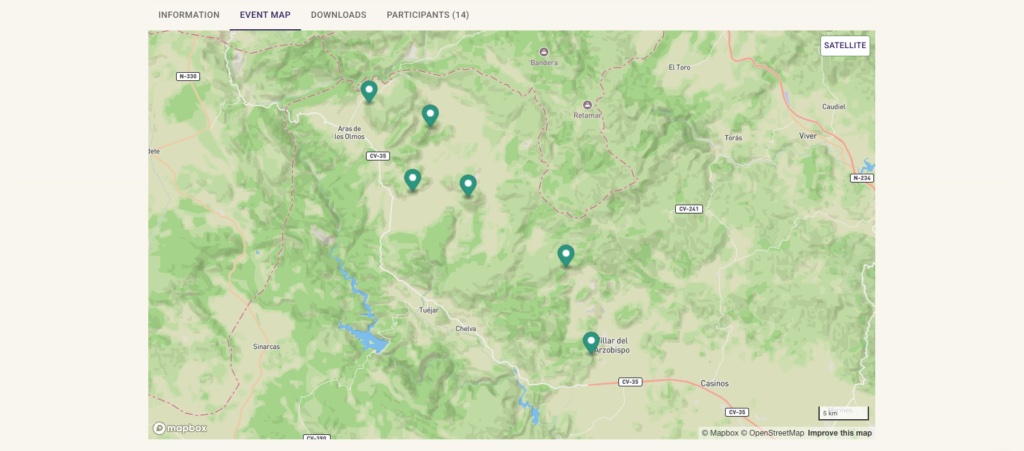Open the Participants (14) tab

tap(428, 15)
